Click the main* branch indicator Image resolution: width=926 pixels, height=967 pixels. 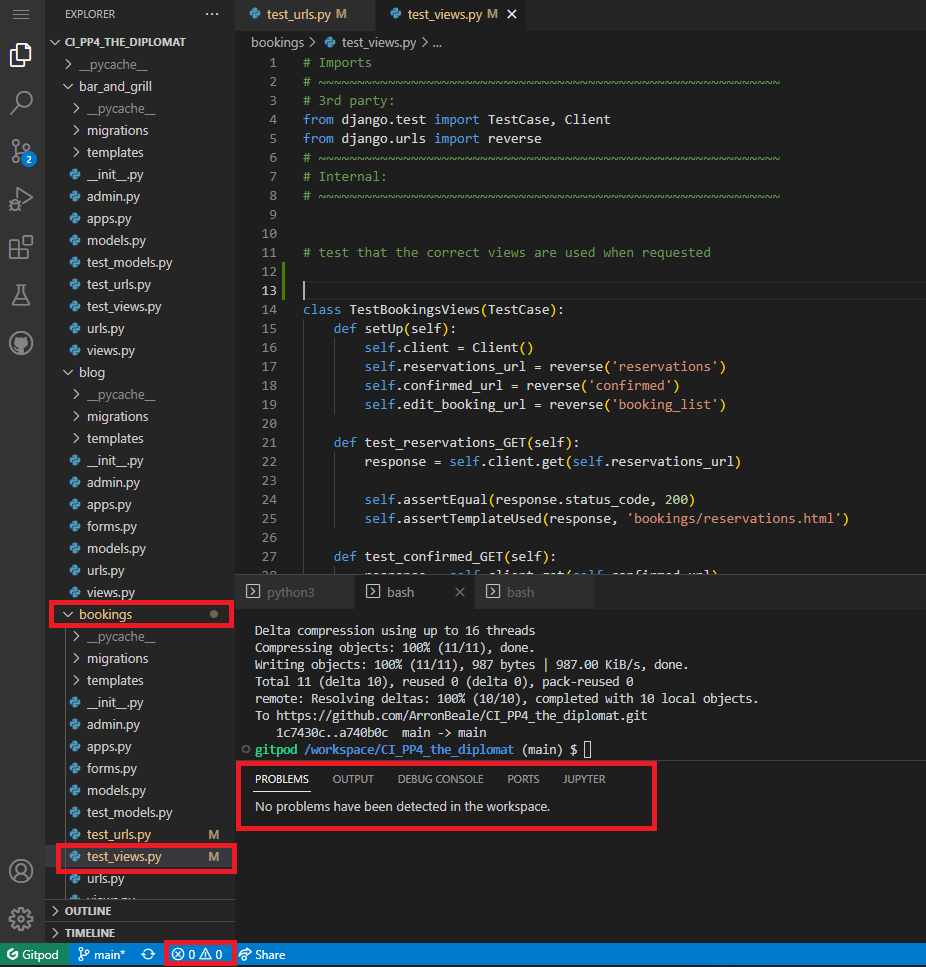pyautogui.click(x=102, y=955)
